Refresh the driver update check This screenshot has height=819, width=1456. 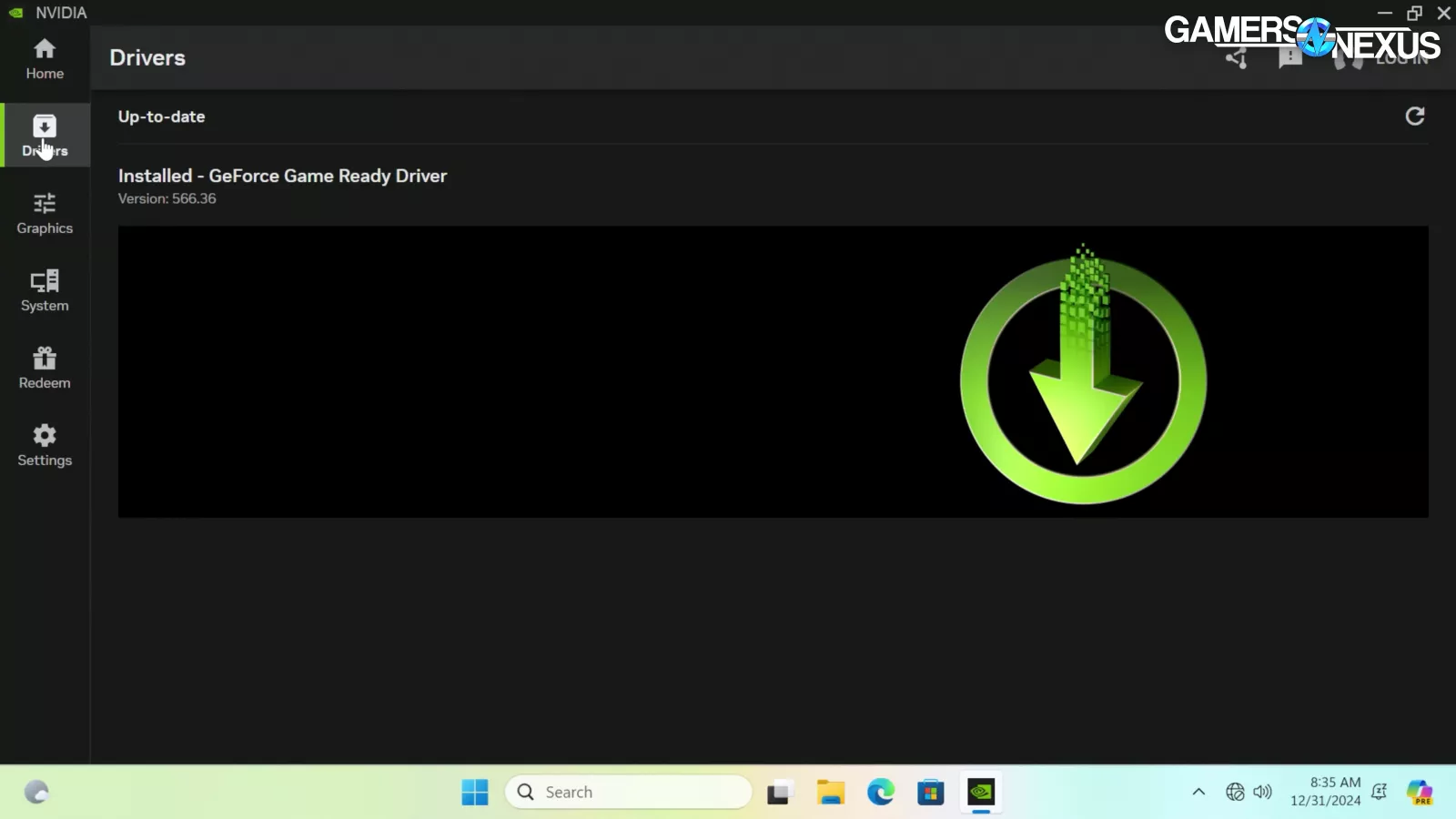coord(1414,116)
